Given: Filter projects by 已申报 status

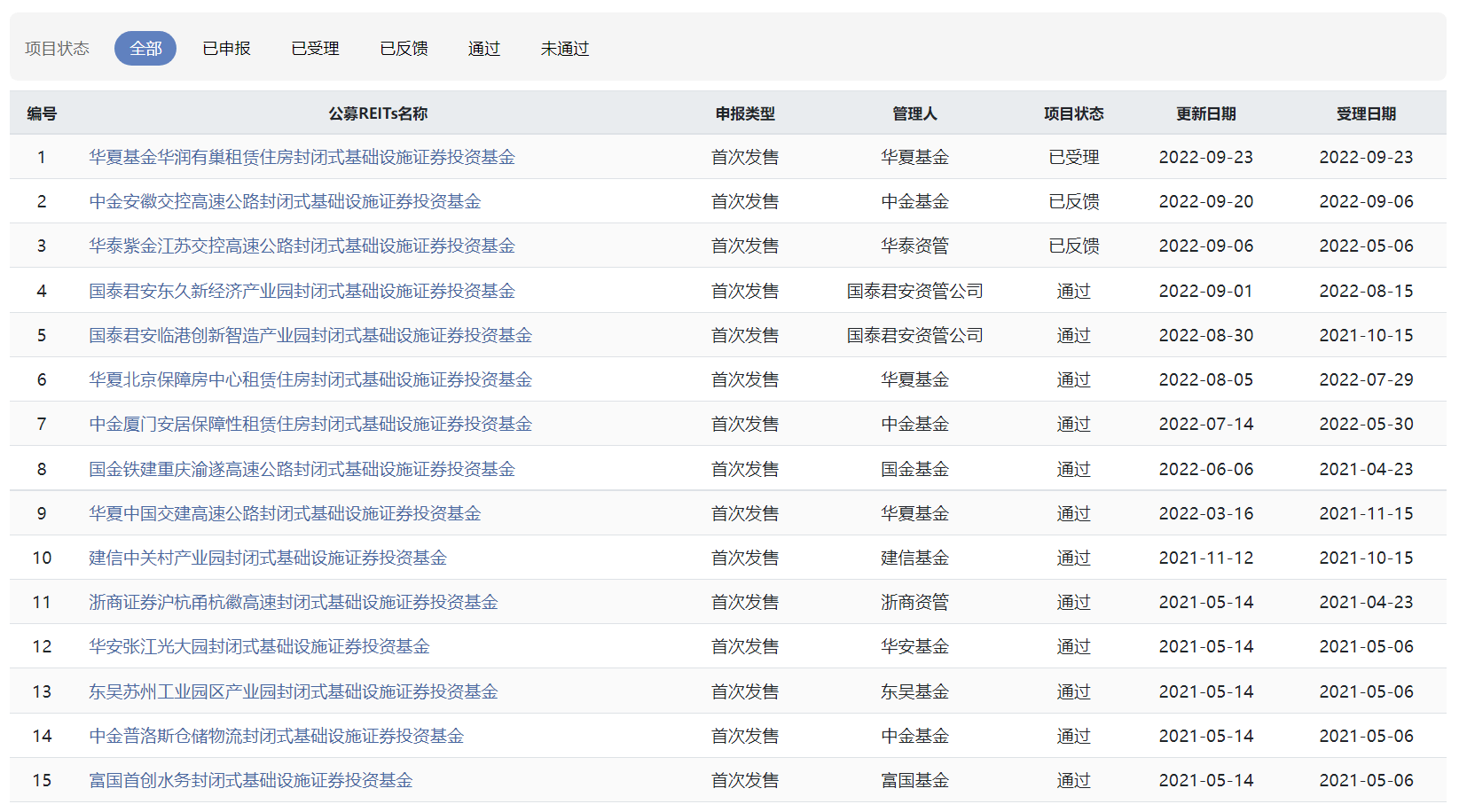Looking at the screenshot, I should pos(226,49).
